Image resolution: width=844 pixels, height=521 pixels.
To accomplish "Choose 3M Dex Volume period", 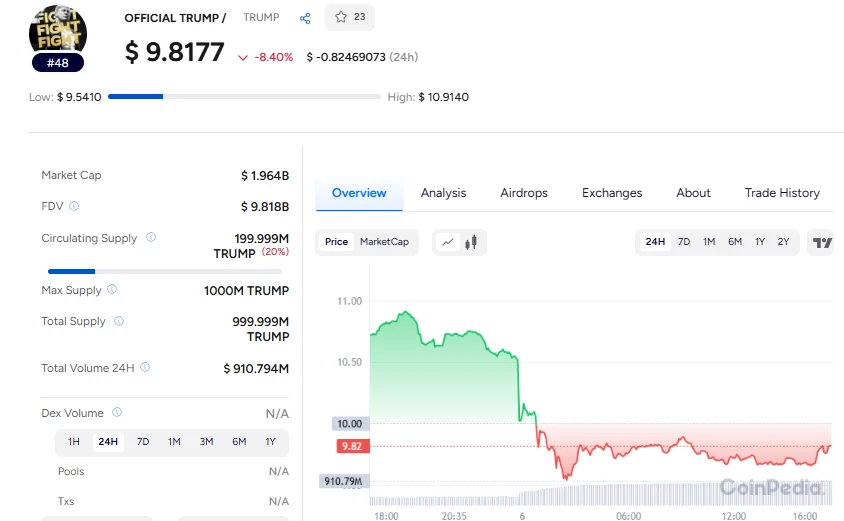I will tap(206, 442).
